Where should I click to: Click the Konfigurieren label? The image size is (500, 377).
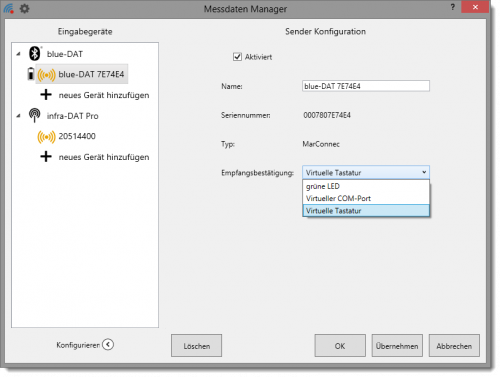[78, 345]
